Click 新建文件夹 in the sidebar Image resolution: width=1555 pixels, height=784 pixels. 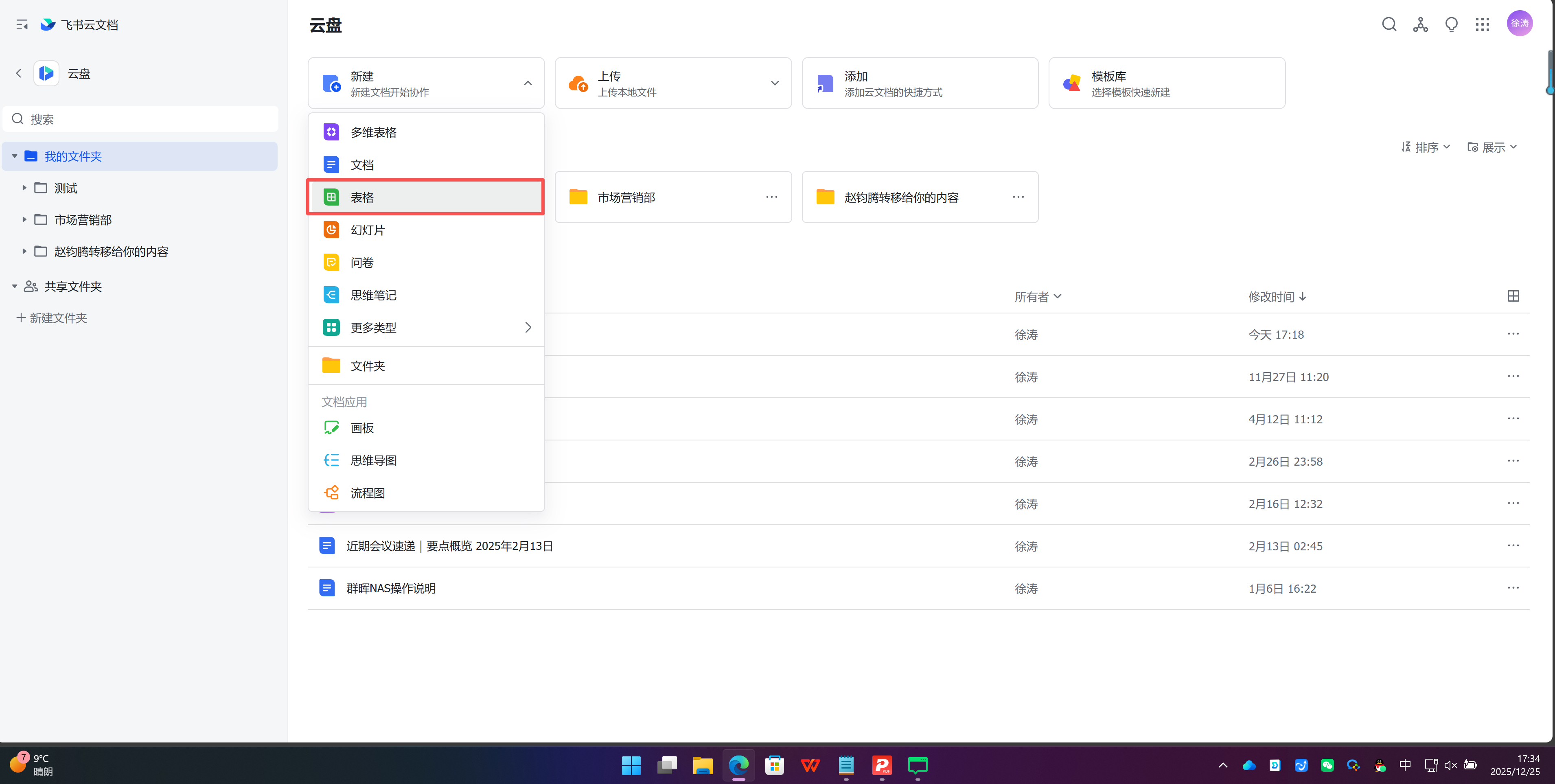tap(52, 318)
